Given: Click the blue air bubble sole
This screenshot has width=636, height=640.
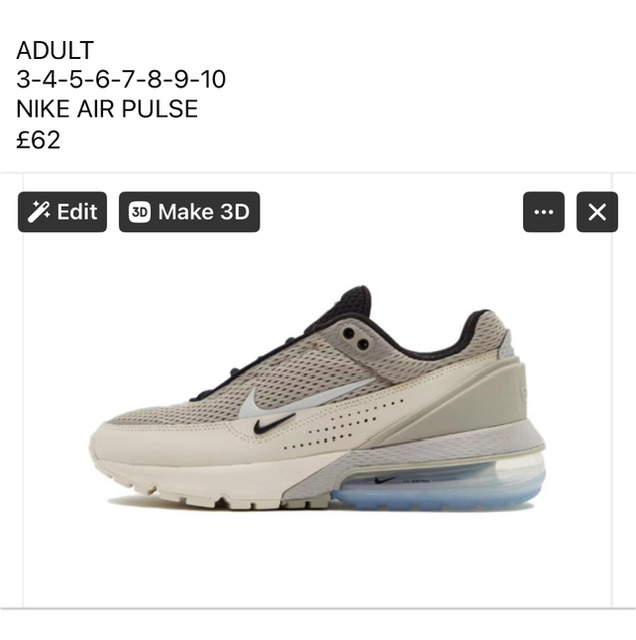Looking at the screenshot, I should pos(439,488).
